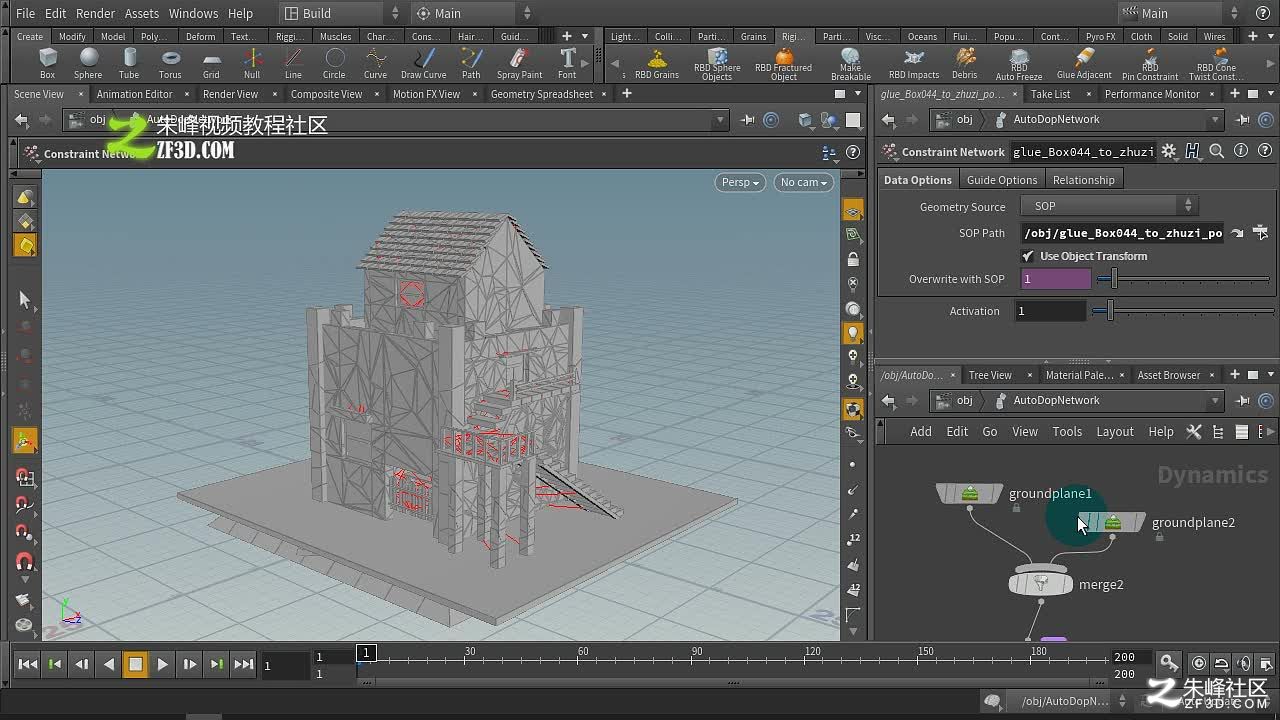
Task: Select the Grid shelf tool
Action: 211,63
